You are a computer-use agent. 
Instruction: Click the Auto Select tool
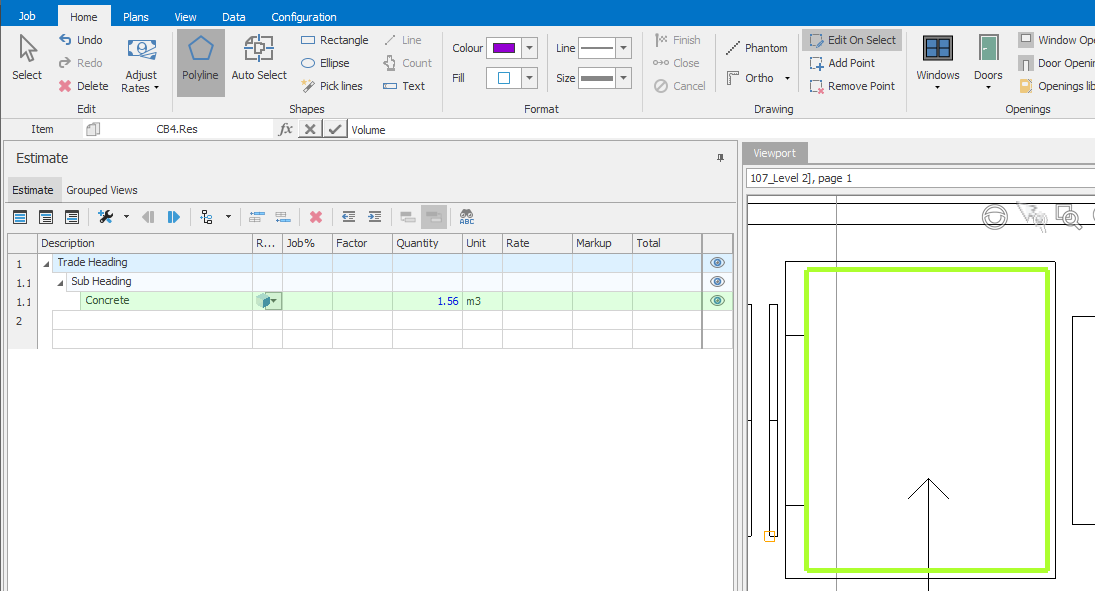pyautogui.click(x=259, y=62)
